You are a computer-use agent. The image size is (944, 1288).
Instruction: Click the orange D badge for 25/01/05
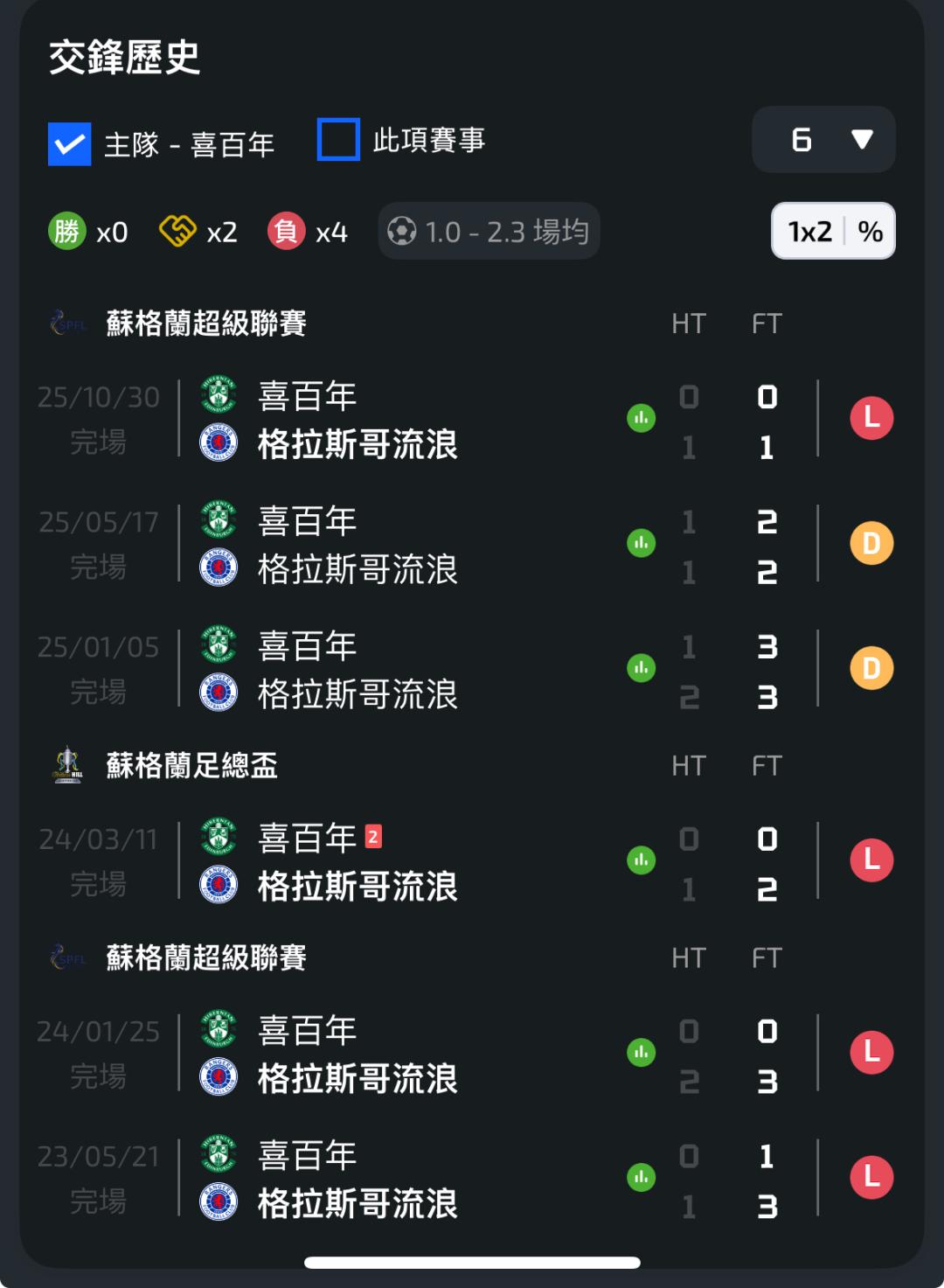point(871,669)
